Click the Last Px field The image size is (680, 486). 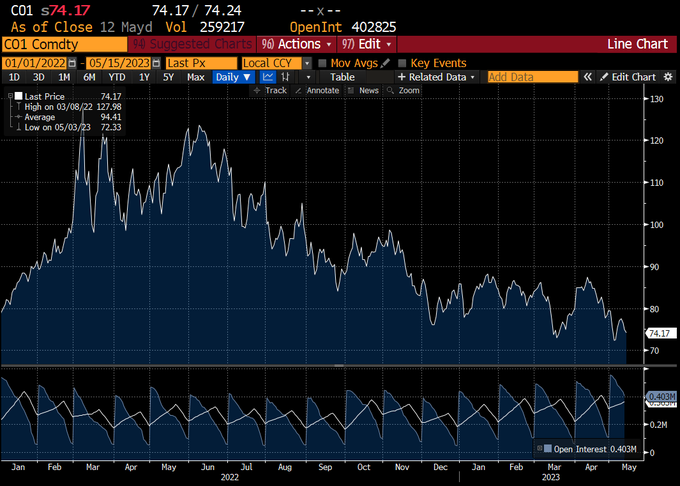(x=202, y=63)
